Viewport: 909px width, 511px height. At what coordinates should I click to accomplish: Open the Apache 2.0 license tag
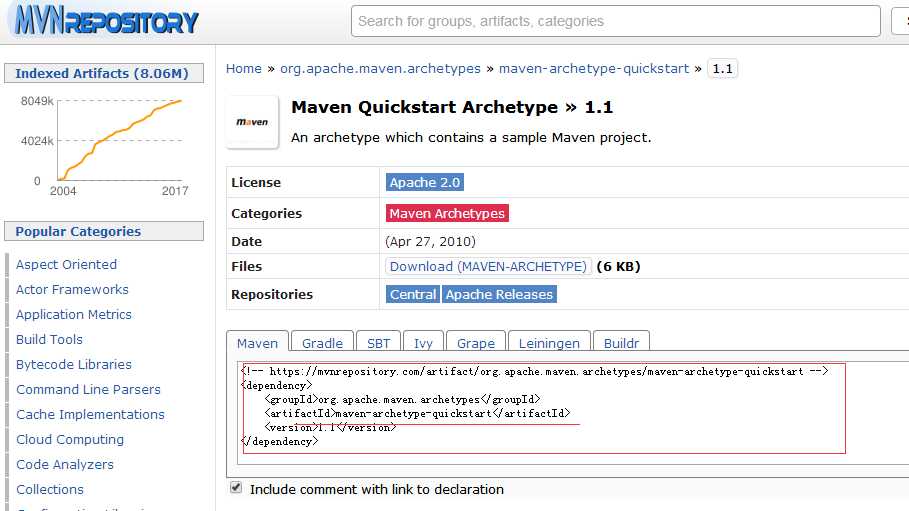(x=424, y=182)
